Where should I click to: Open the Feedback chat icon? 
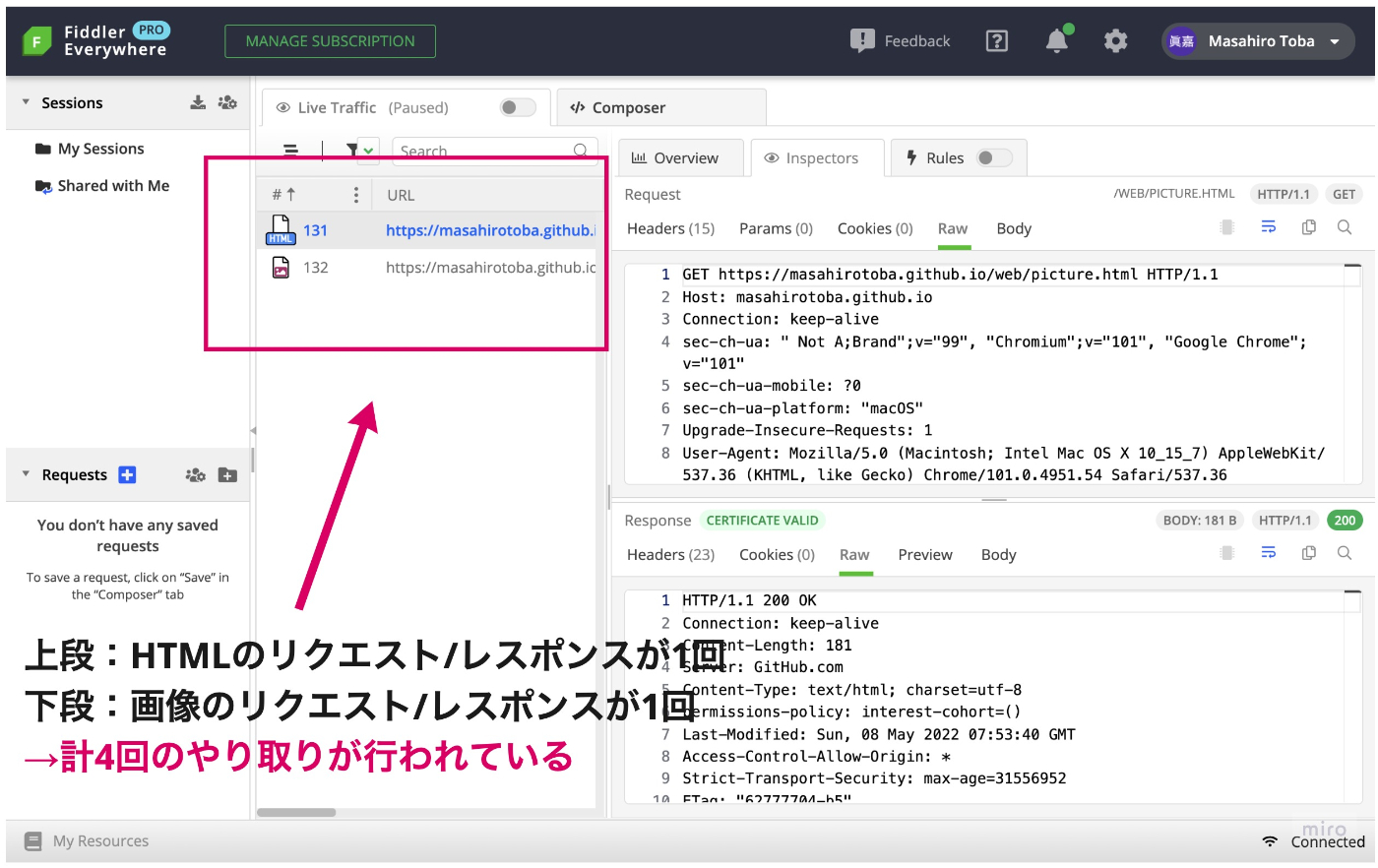pos(862,40)
